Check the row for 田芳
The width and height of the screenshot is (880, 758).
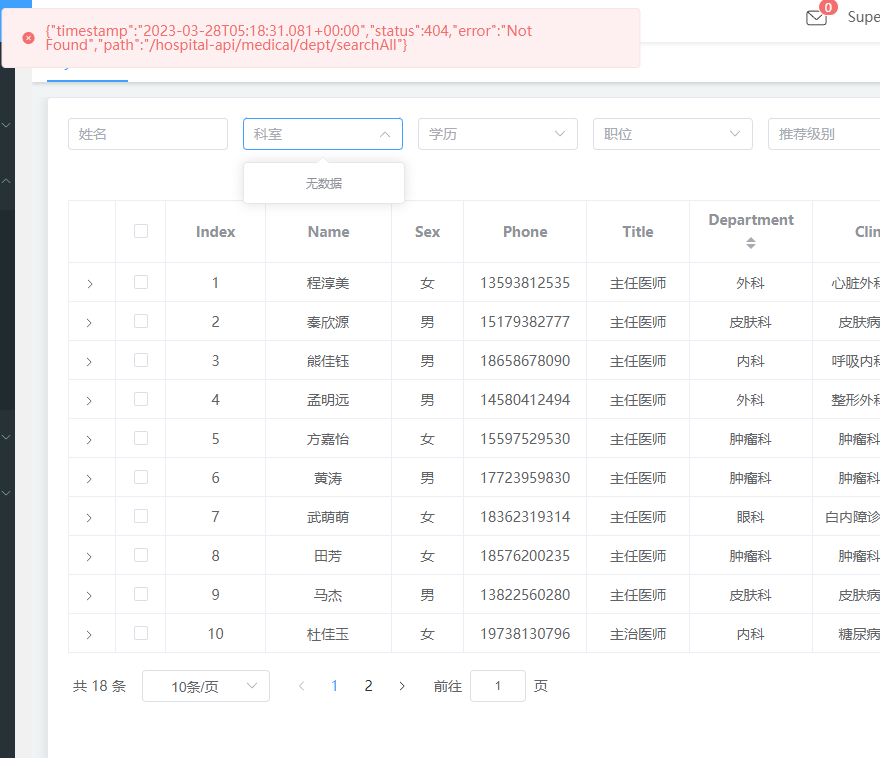coord(141,555)
